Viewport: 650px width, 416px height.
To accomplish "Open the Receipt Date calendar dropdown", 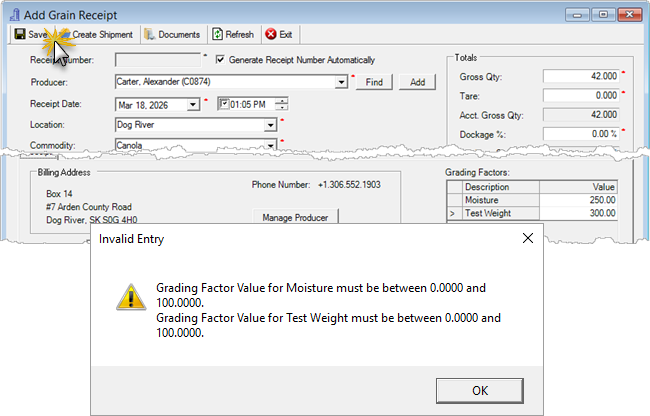I will (193, 104).
